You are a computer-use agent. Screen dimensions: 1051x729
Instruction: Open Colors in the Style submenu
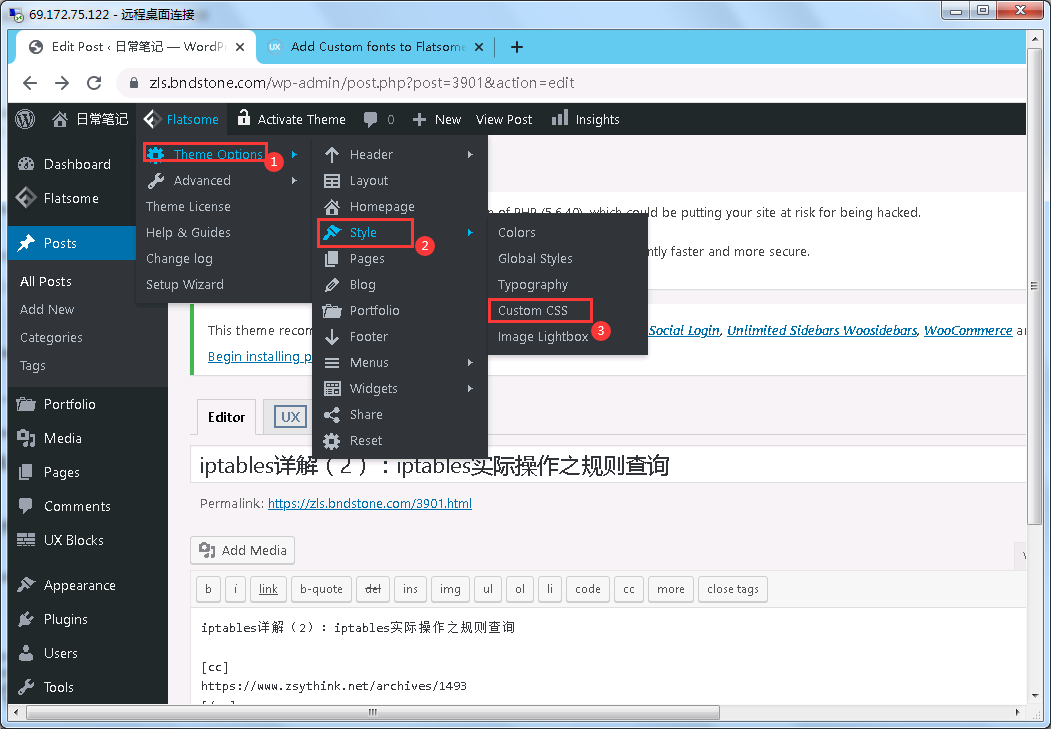point(517,233)
